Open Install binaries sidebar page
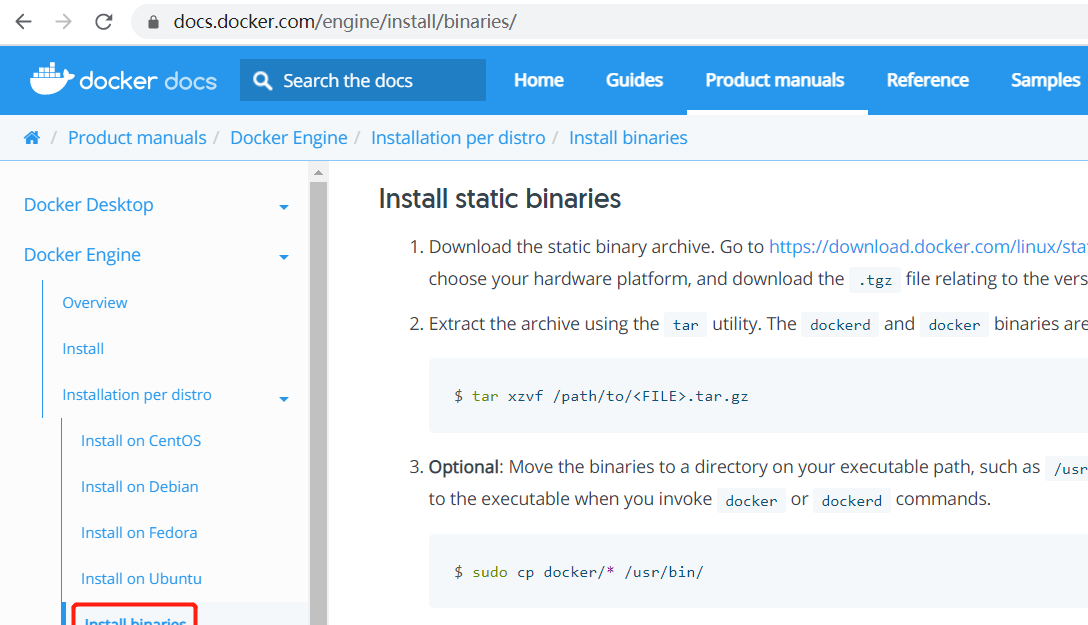This screenshot has height=625, width=1088. pos(135,619)
